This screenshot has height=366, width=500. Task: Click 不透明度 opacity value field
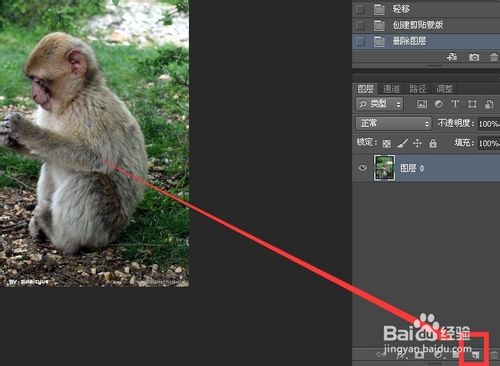pyautogui.click(x=489, y=124)
